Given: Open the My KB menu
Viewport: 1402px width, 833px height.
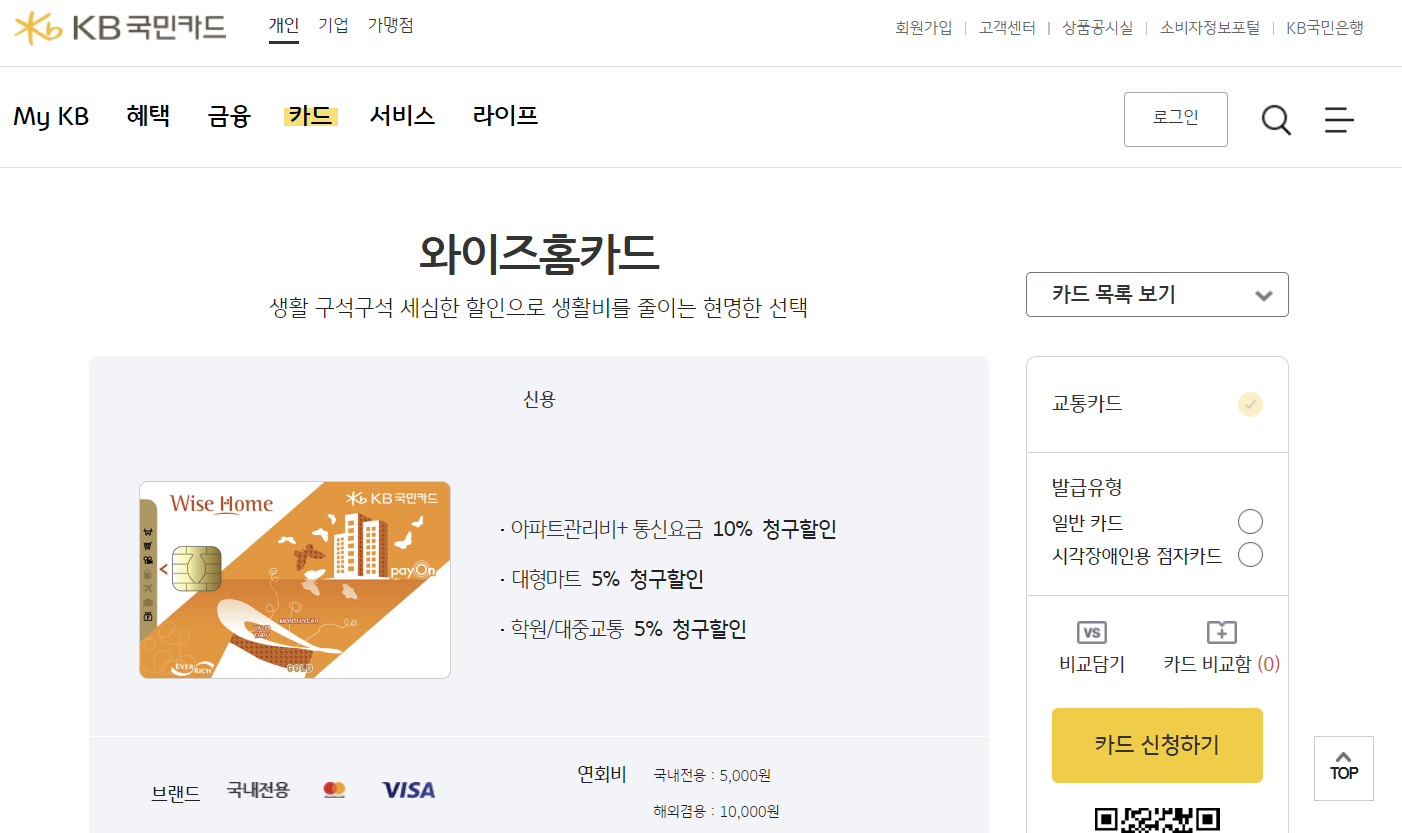Looking at the screenshot, I should 51,116.
